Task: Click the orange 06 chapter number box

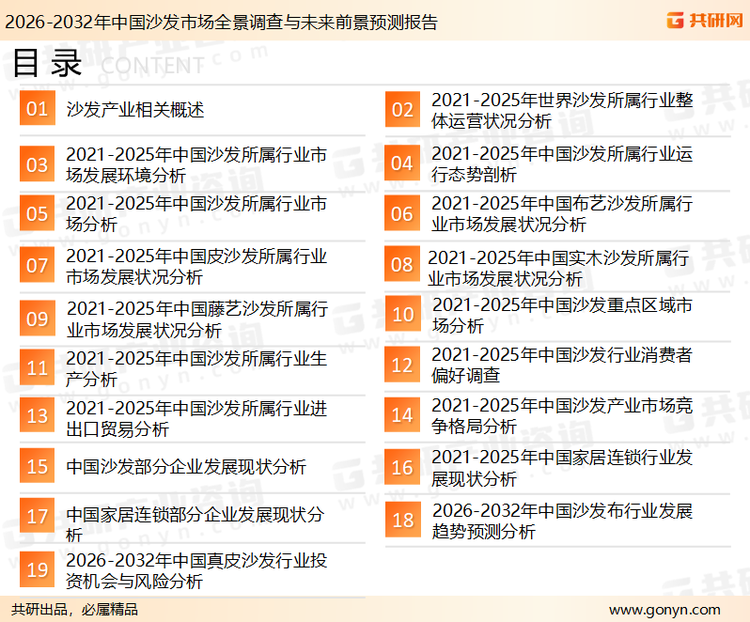Action: click(x=402, y=213)
